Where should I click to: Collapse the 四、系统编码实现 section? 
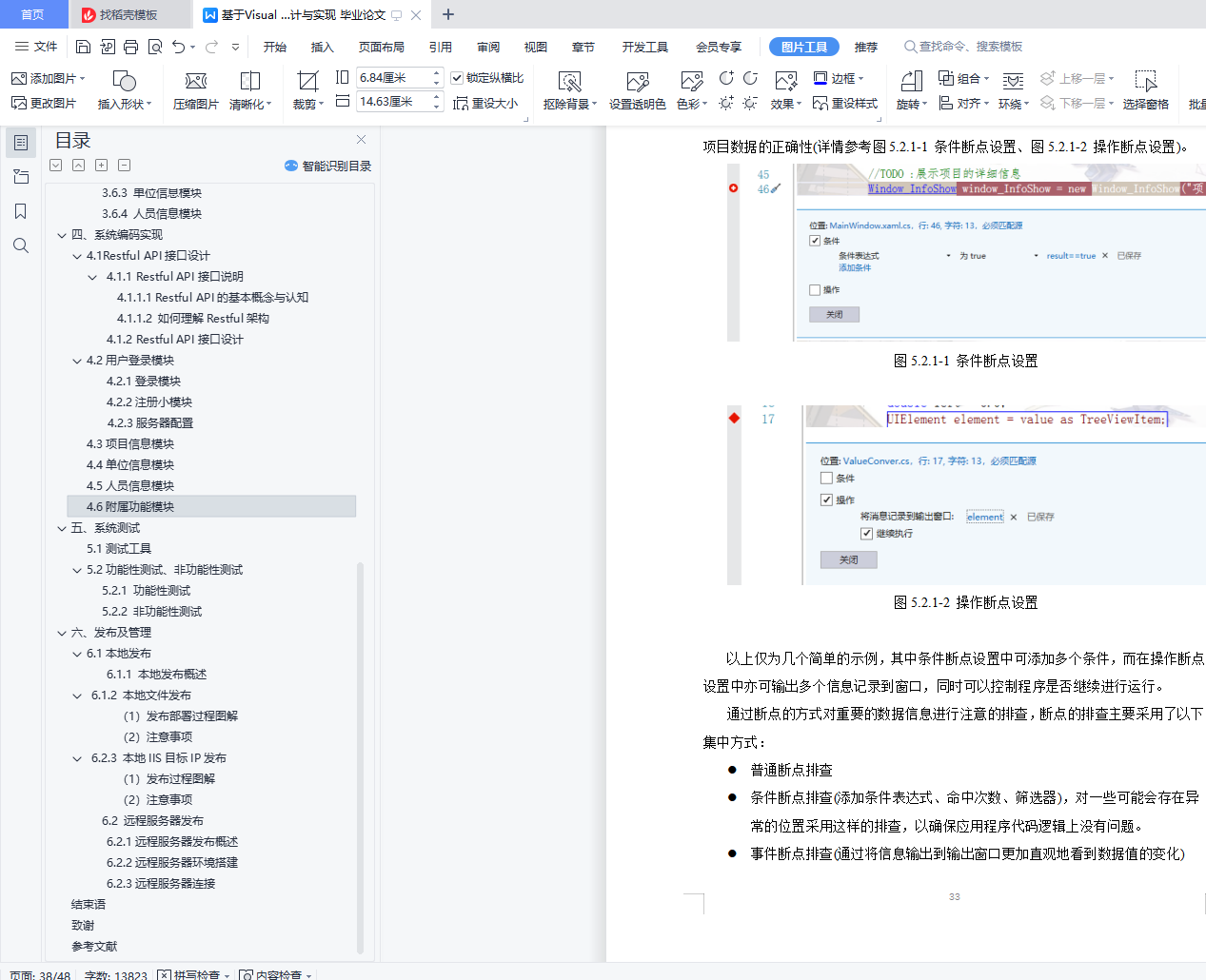(x=62, y=235)
